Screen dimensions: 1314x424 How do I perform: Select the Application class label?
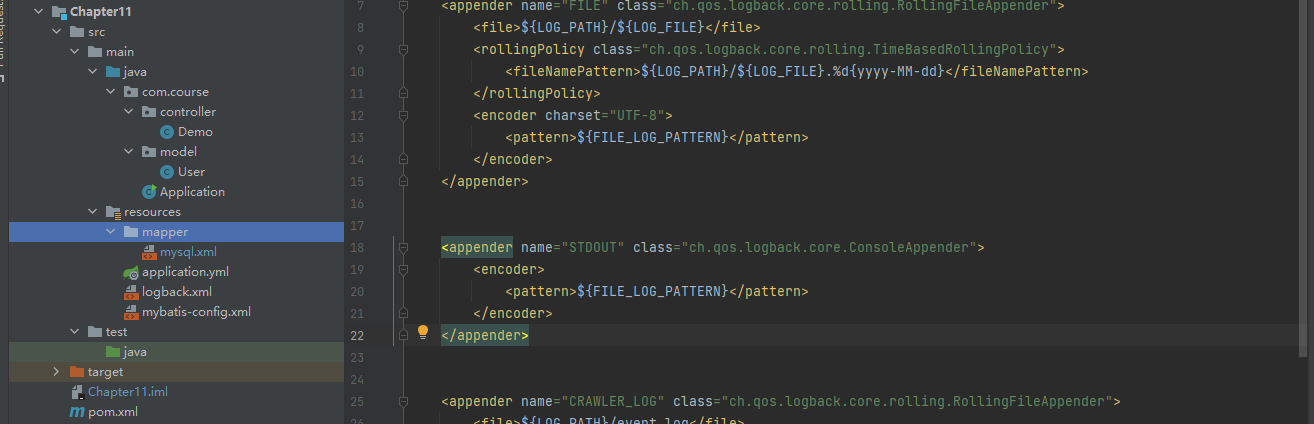point(192,192)
